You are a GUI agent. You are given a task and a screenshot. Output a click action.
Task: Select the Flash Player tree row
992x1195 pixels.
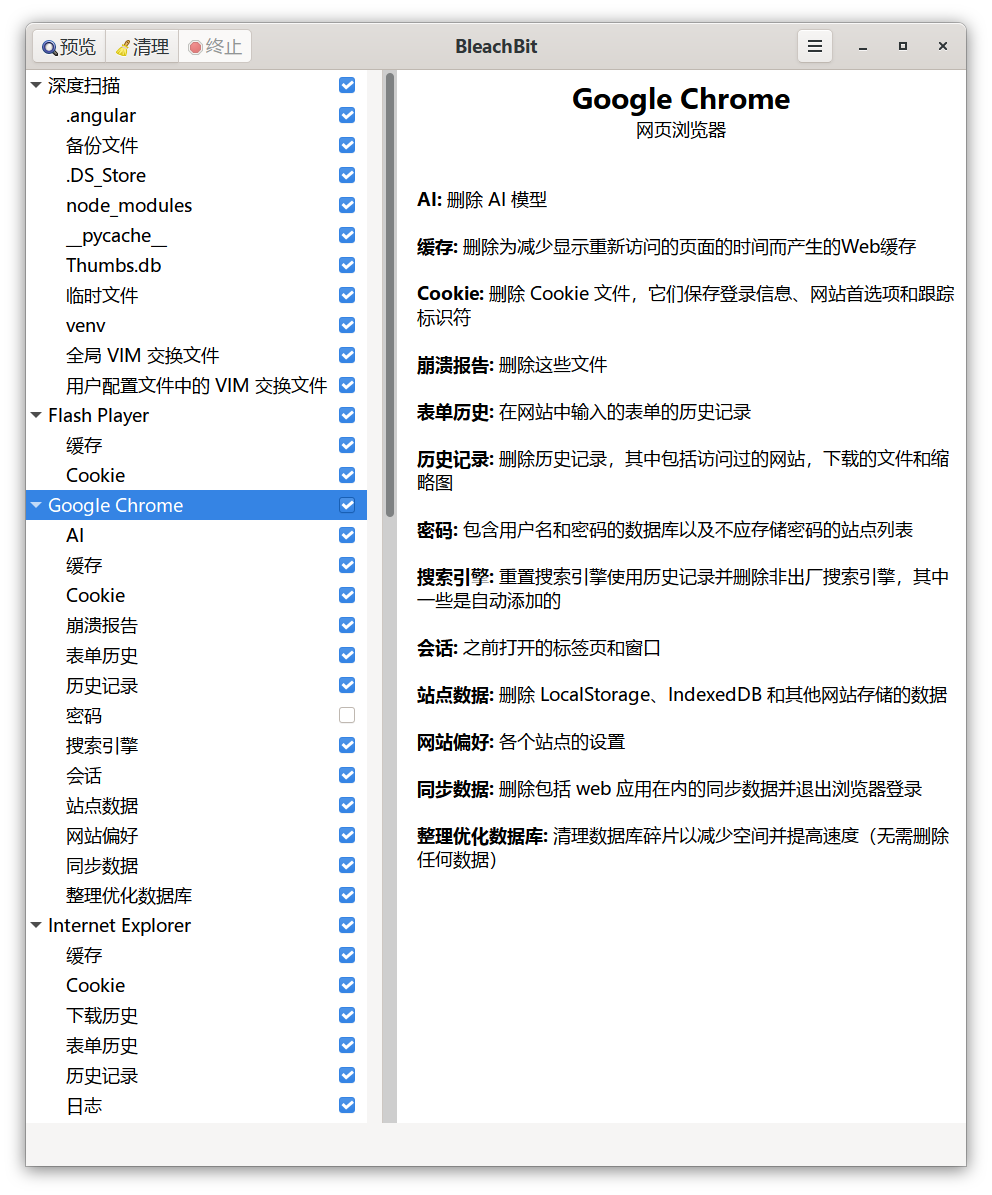pos(197,415)
